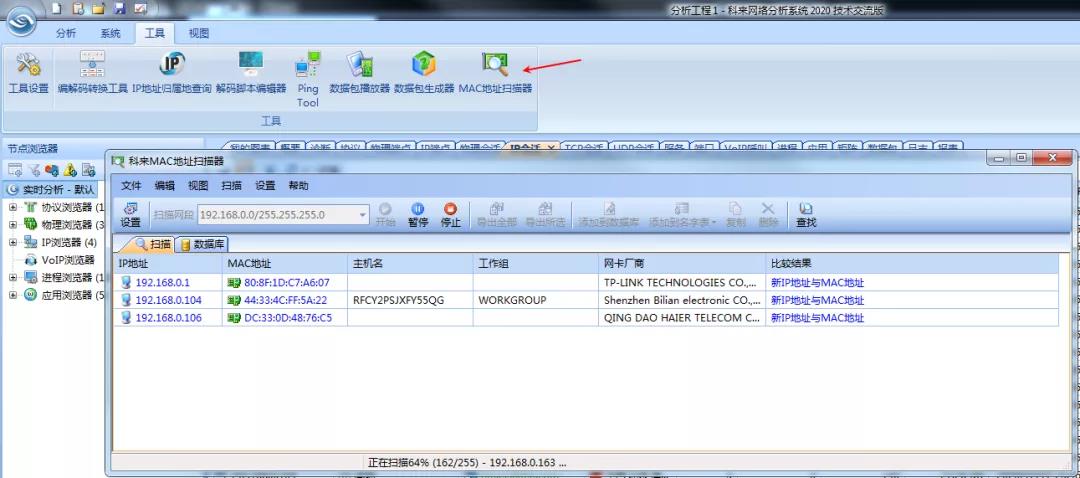Open the 扫描 menu in the menu bar
1080x478 pixels.
231,185
